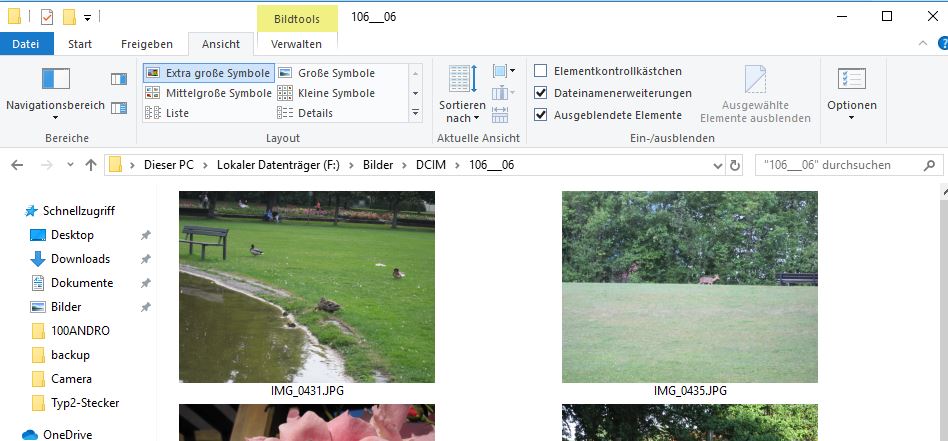Screen dimensions: 948x441
Task: Click size all columns to fit icon
Action: [500, 114]
